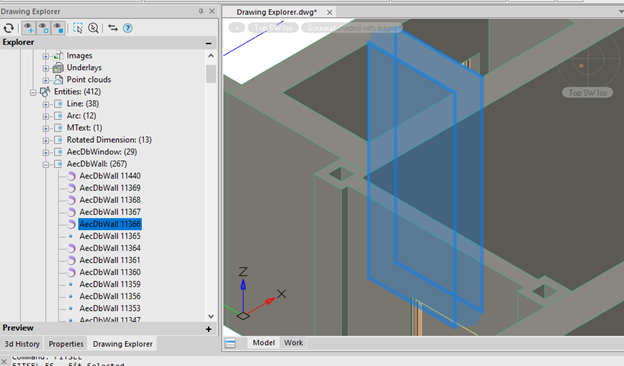This screenshot has height=366, width=624.
Task: Click the layout list icon beside Model
Action: pyautogui.click(x=230, y=343)
